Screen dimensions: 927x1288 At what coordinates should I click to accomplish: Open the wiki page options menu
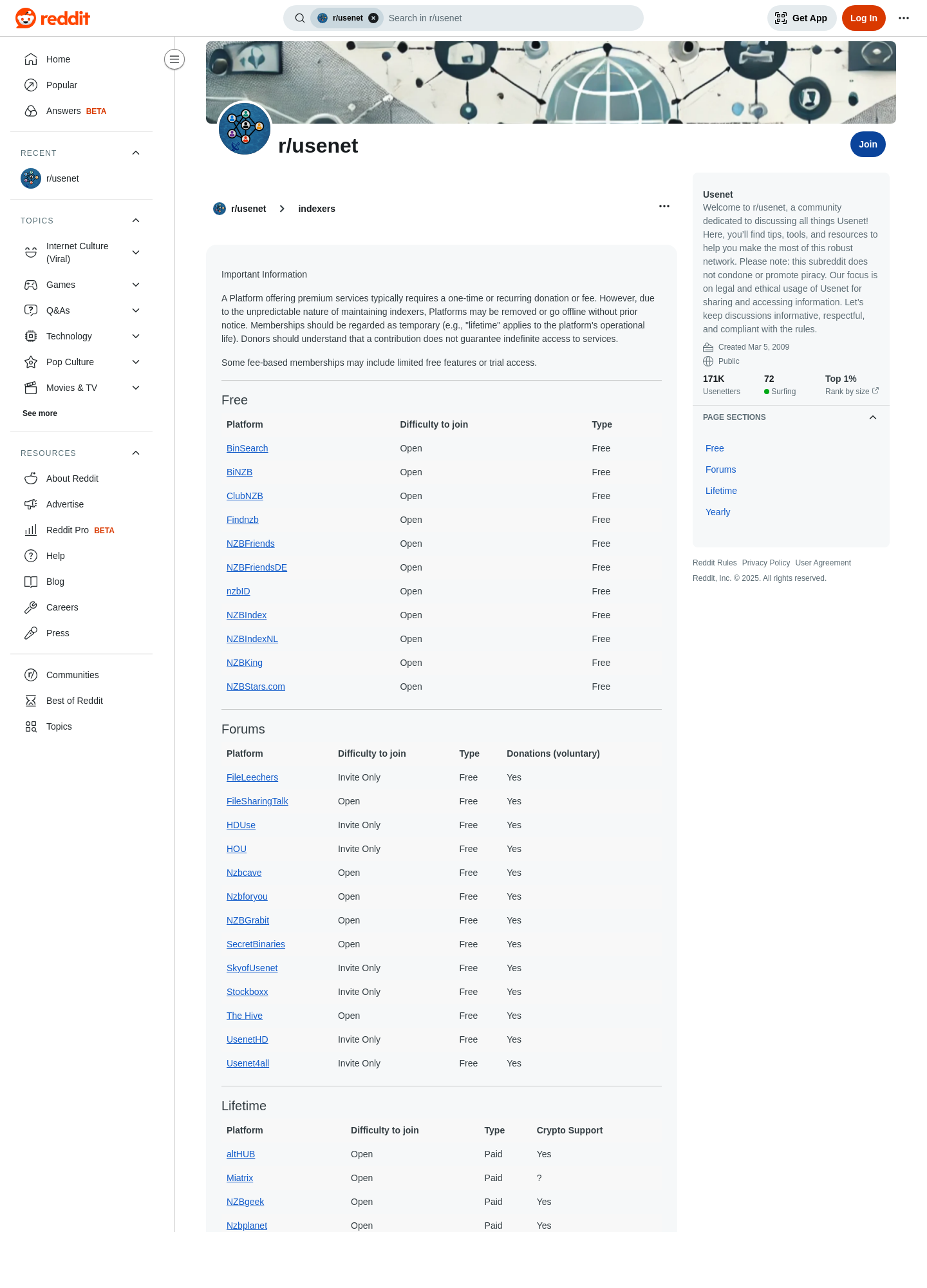click(x=664, y=206)
